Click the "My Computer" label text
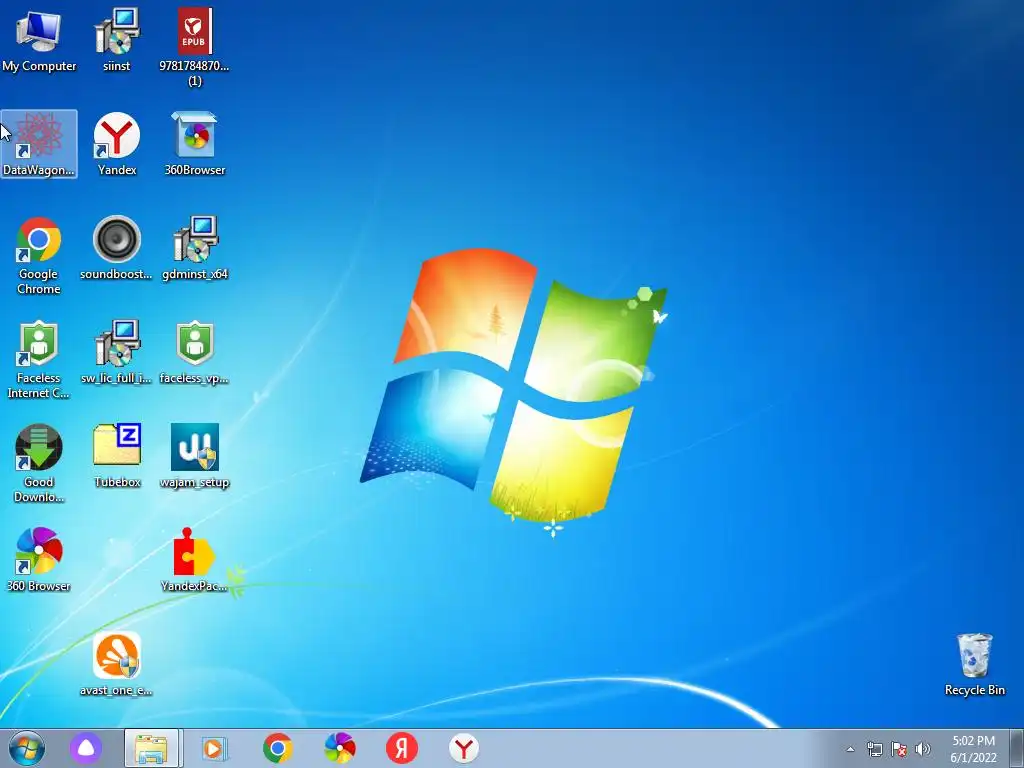The height and width of the screenshot is (768, 1024). 39,66
